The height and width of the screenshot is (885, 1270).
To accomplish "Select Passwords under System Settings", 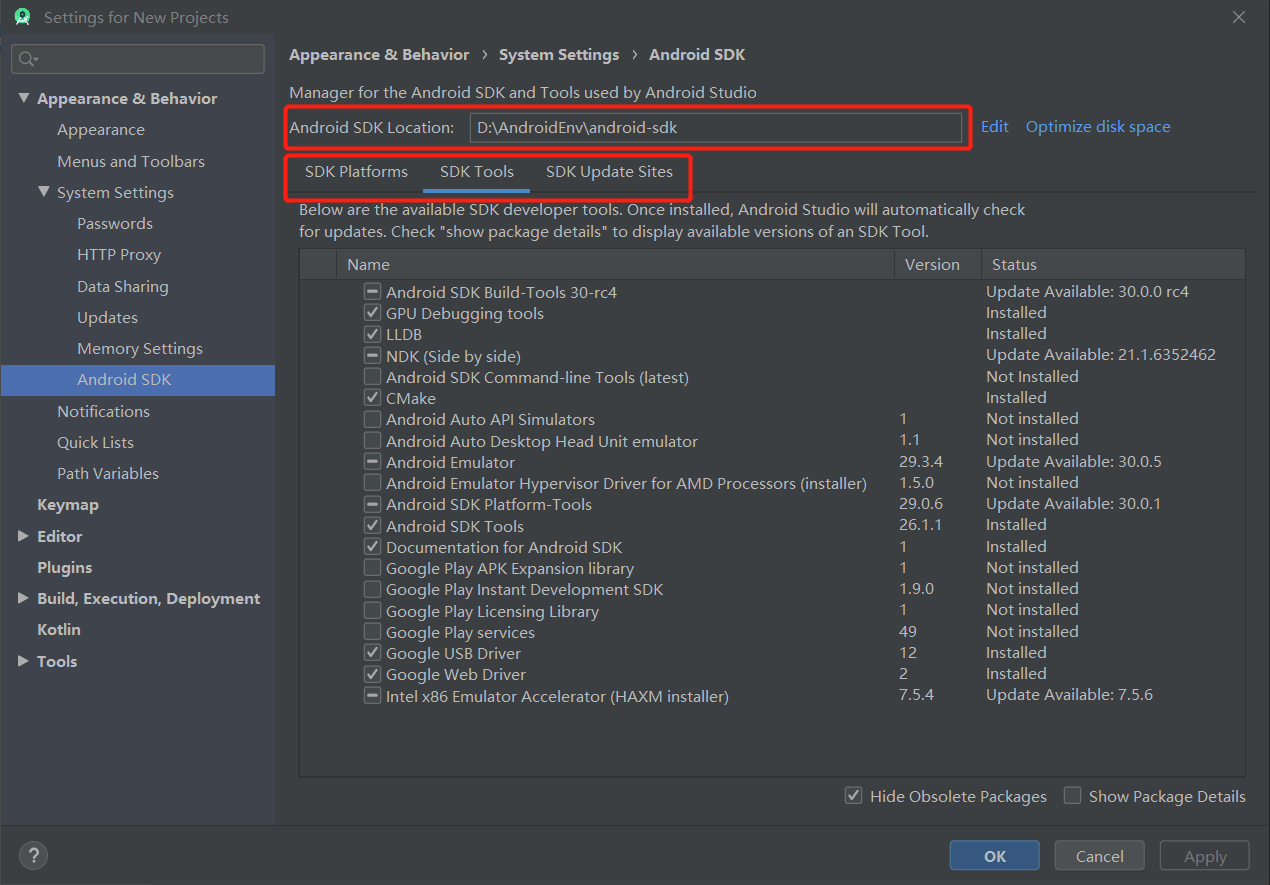I will point(115,224).
